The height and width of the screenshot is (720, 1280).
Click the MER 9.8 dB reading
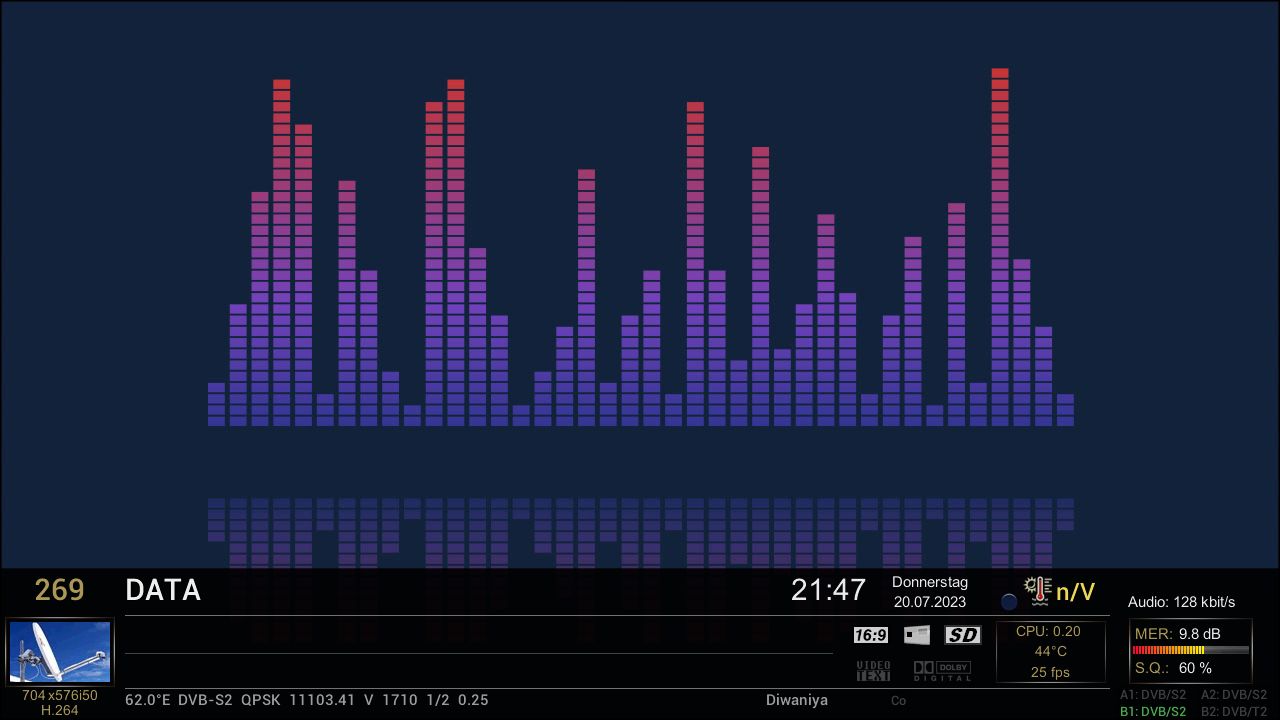(1177, 634)
